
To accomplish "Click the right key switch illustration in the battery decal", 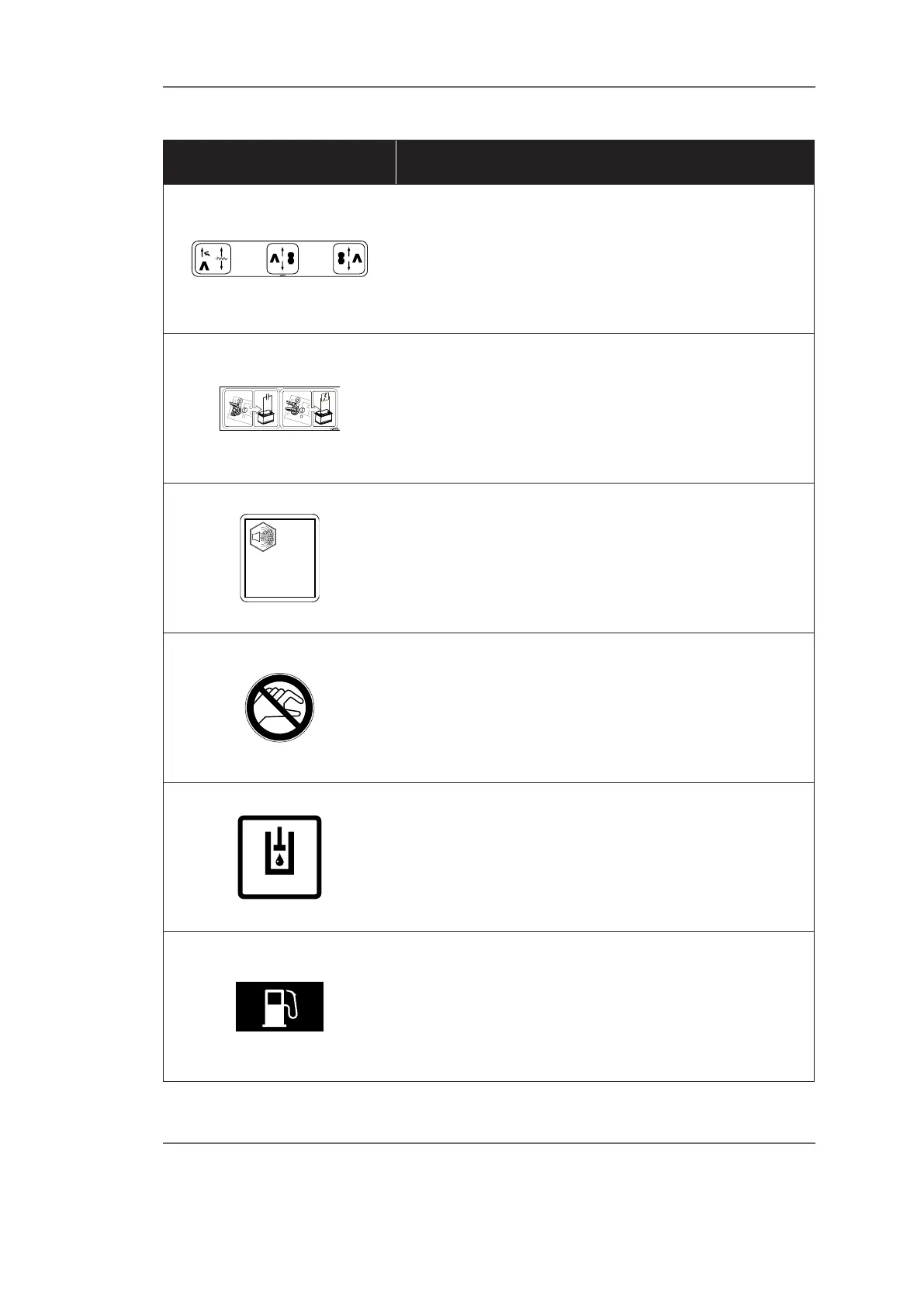I will [296, 408].
